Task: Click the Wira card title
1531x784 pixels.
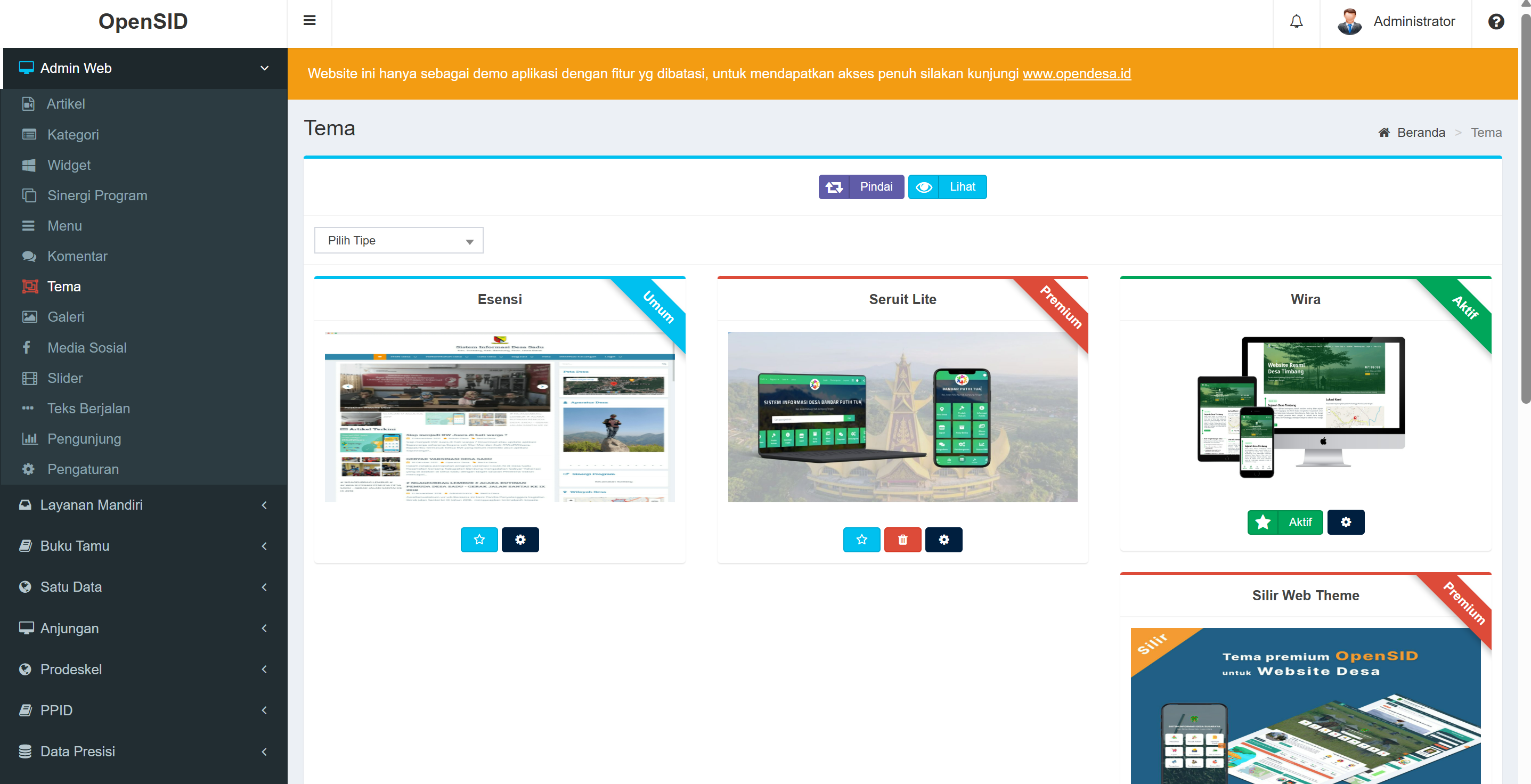Action: tap(1305, 299)
